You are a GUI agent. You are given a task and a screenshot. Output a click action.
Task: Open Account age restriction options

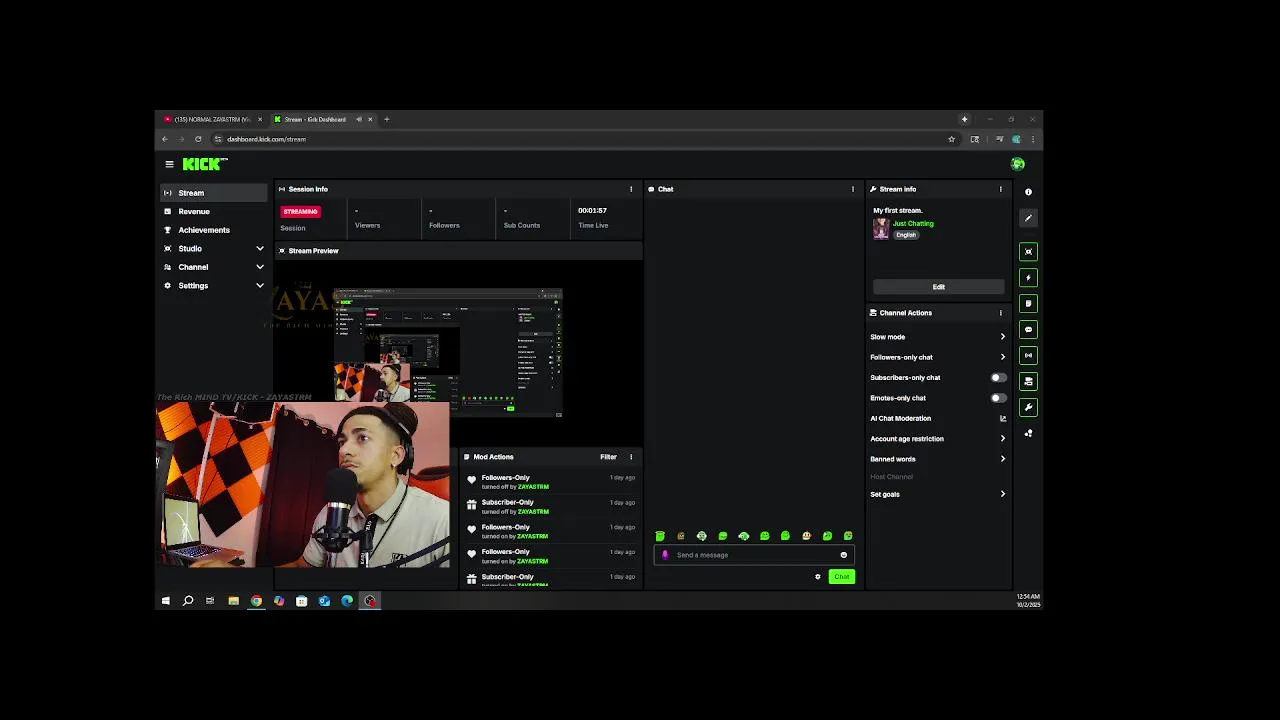(938, 439)
